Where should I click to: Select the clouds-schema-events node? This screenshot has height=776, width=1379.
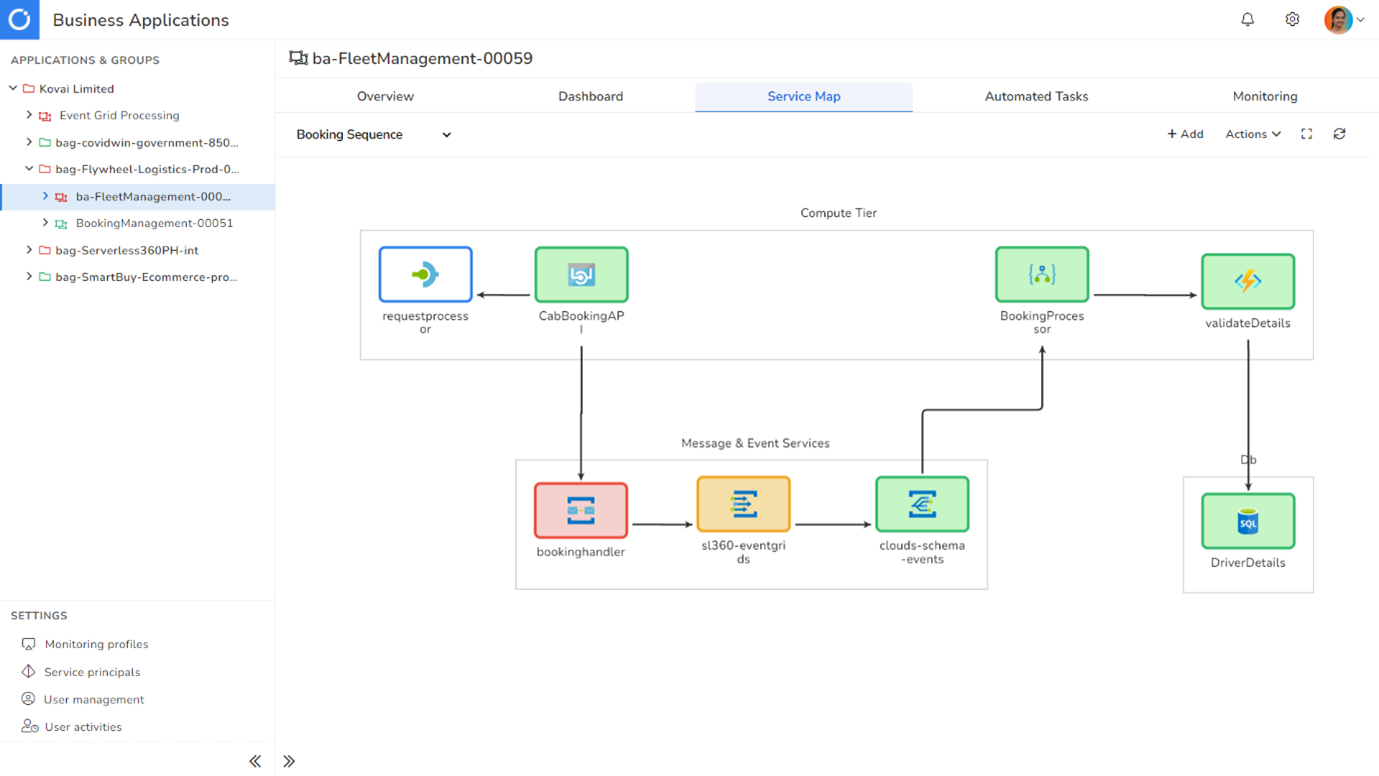click(x=922, y=504)
